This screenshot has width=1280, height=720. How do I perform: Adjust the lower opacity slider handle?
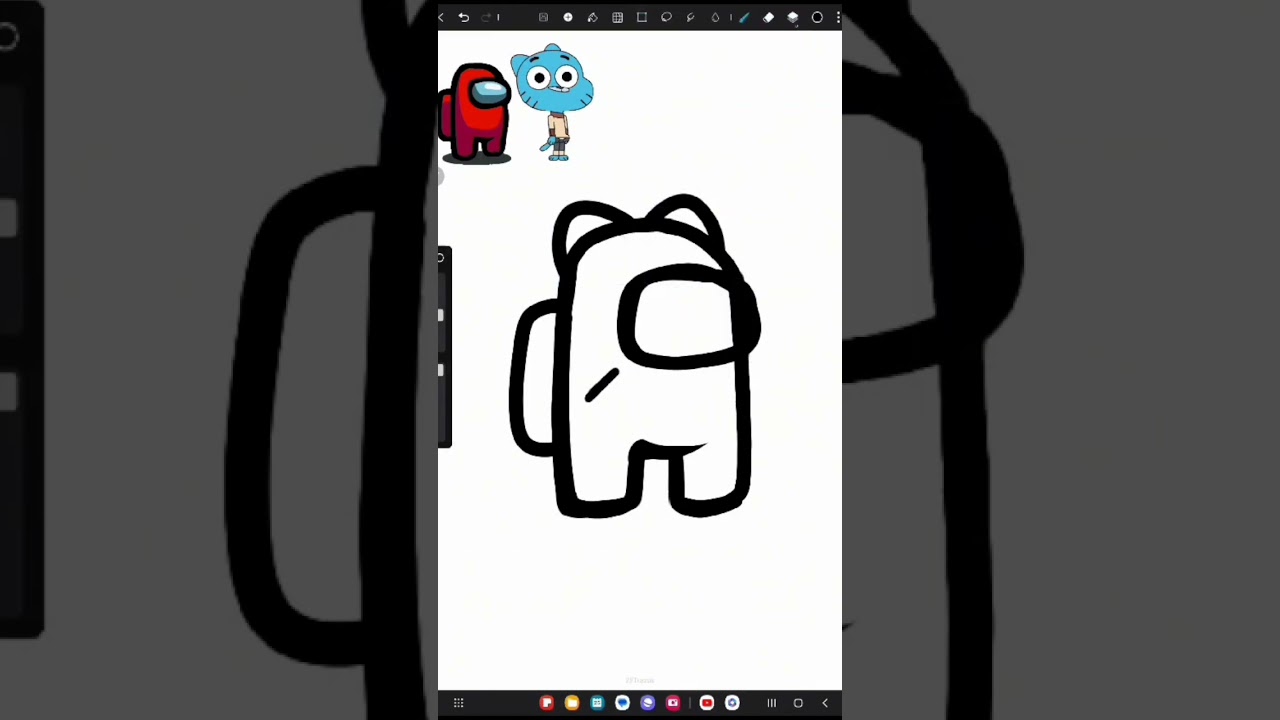(441, 370)
